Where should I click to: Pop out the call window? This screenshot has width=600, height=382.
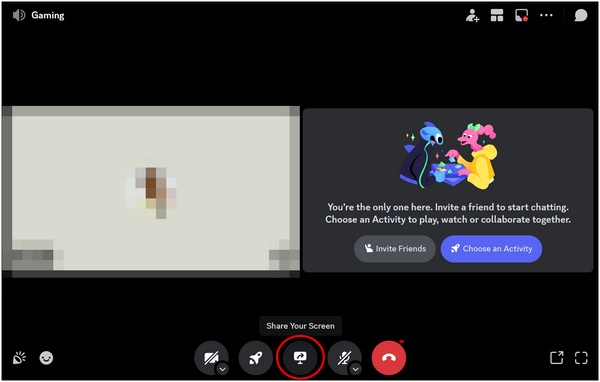(556, 358)
